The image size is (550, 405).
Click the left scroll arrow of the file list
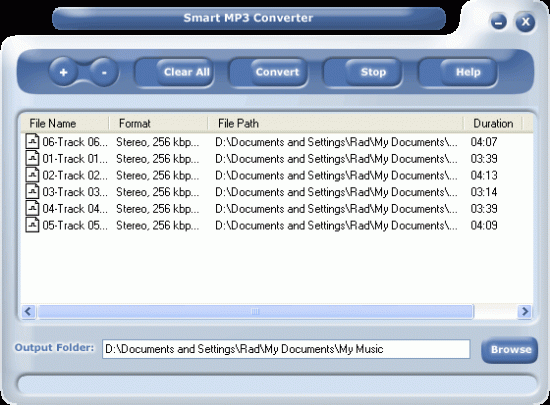[28, 311]
